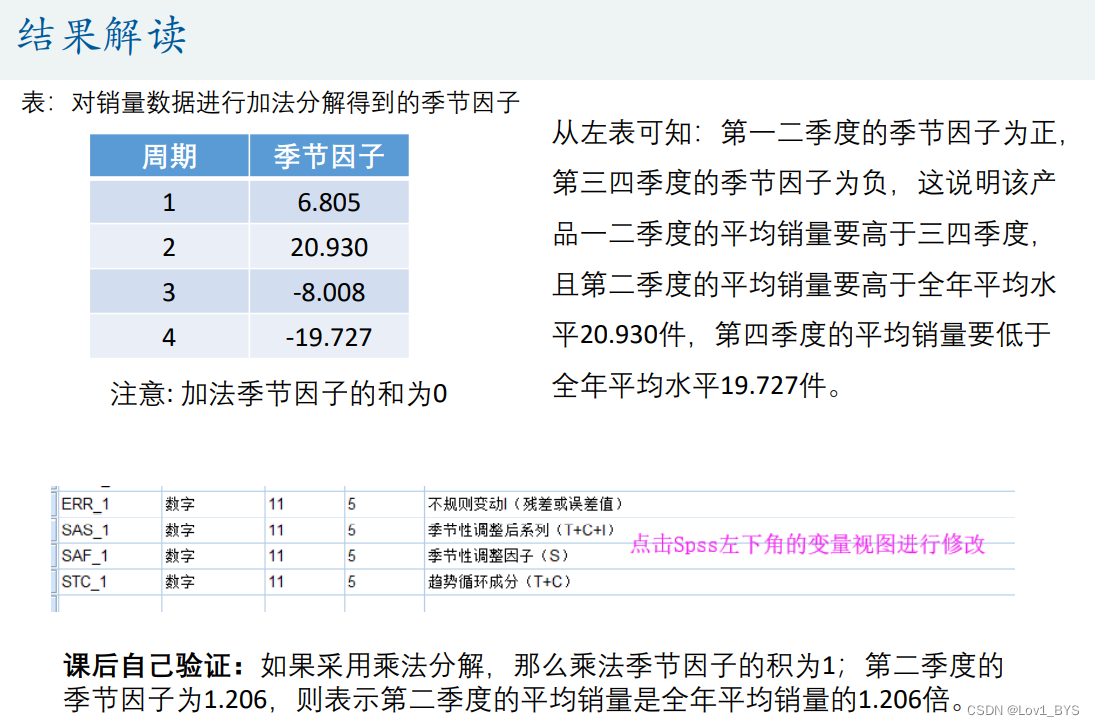Select the 6.805 seasonal factor cell
Screen dimensions: 1095x726
(x=329, y=203)
